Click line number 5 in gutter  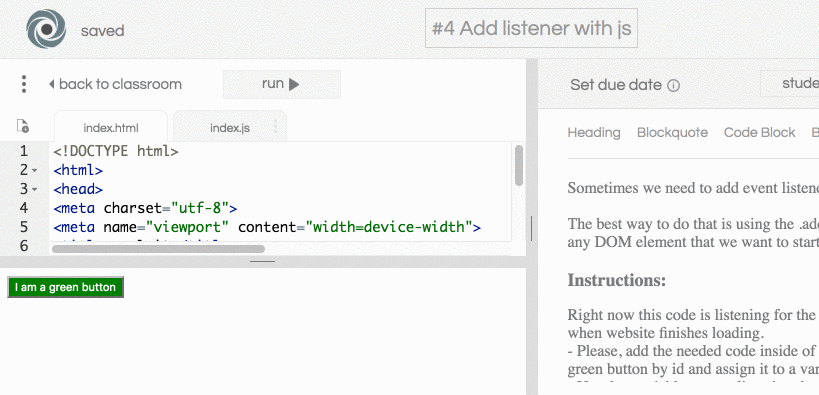[x=24, y=227]
